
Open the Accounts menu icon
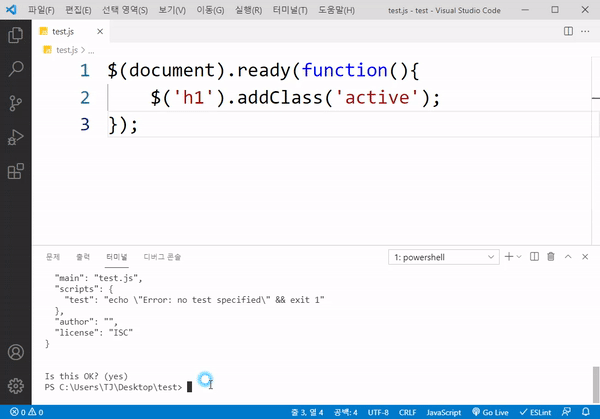pyautogui.click(x=16, y=352)
